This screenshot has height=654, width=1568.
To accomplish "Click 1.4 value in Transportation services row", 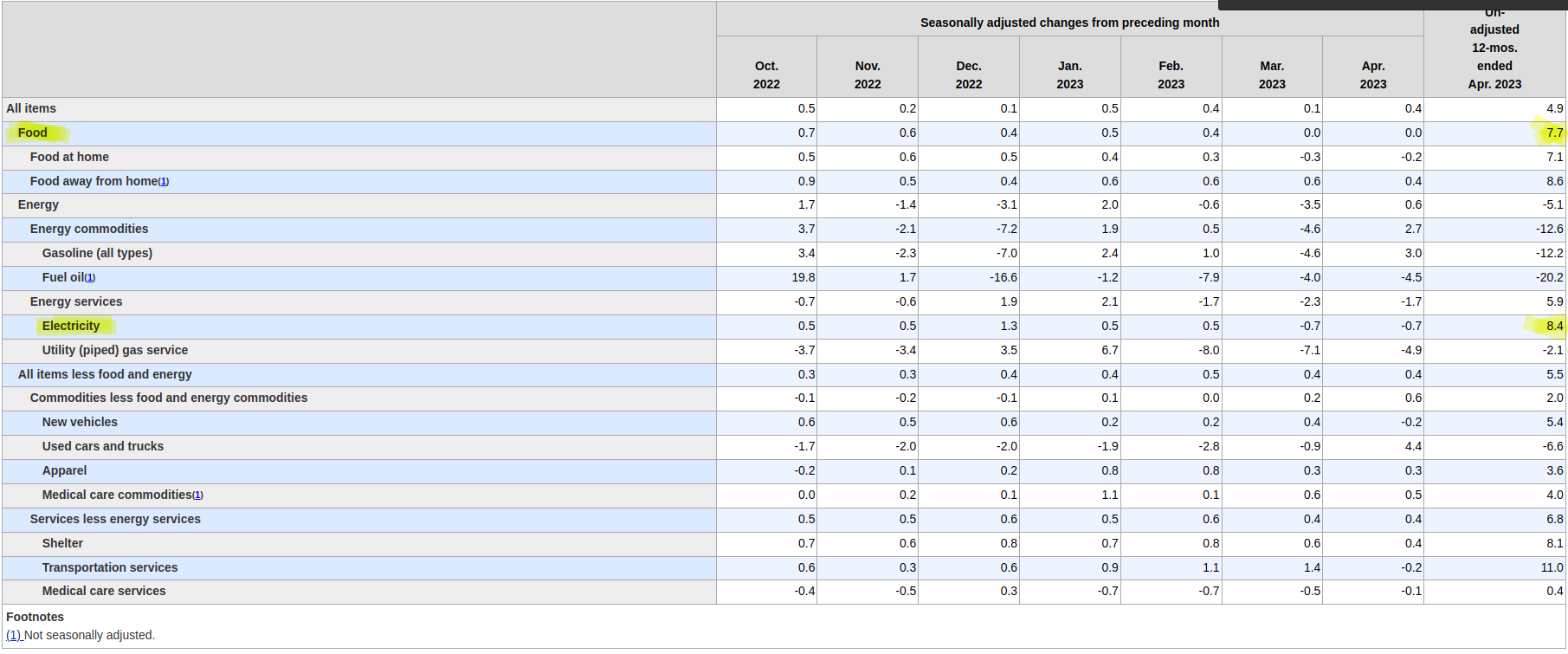I will 1312,567.
